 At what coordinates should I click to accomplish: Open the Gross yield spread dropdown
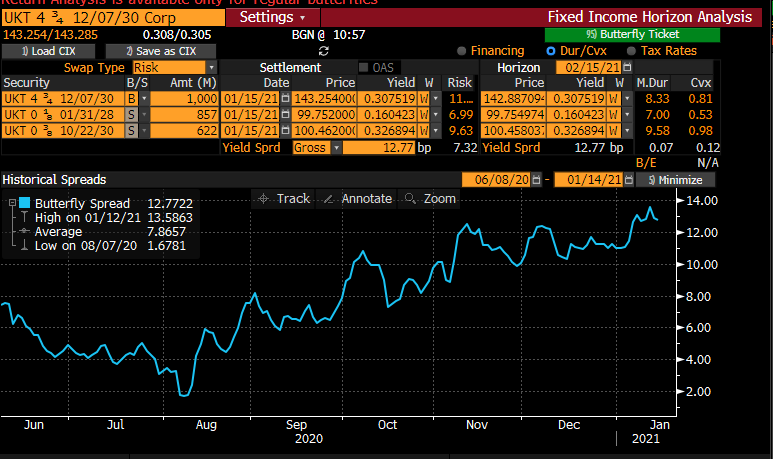point(336,147)
